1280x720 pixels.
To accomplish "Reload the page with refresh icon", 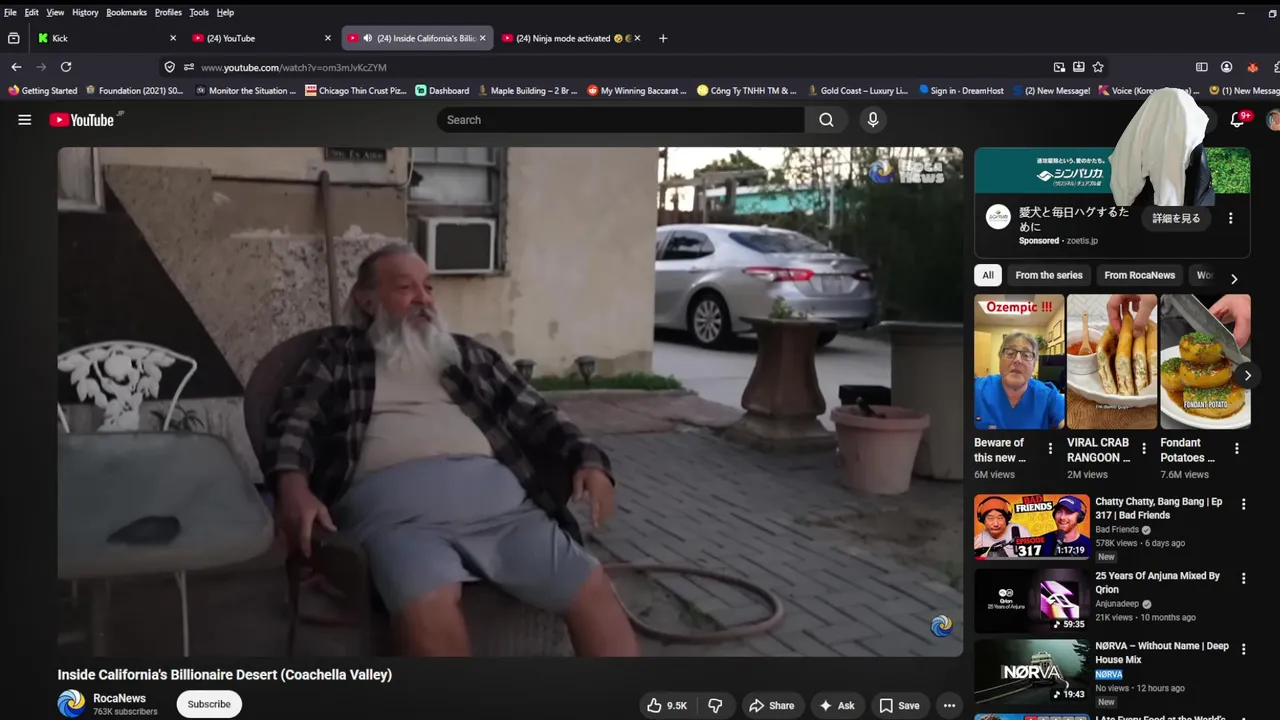I will (x=66, y=67).
